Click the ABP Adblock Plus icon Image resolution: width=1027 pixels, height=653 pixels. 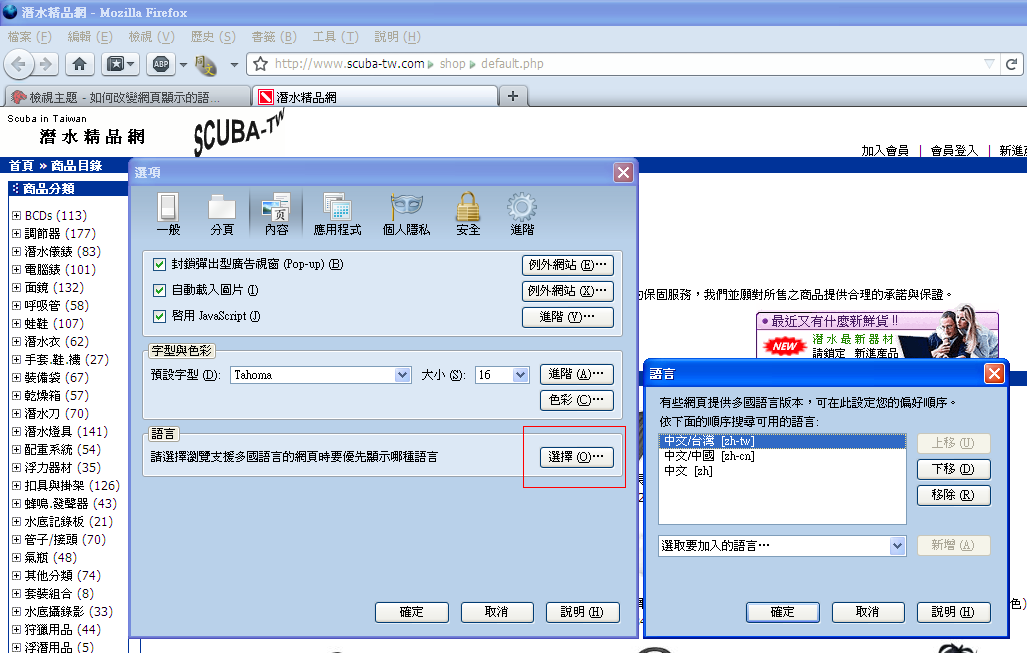161,64
